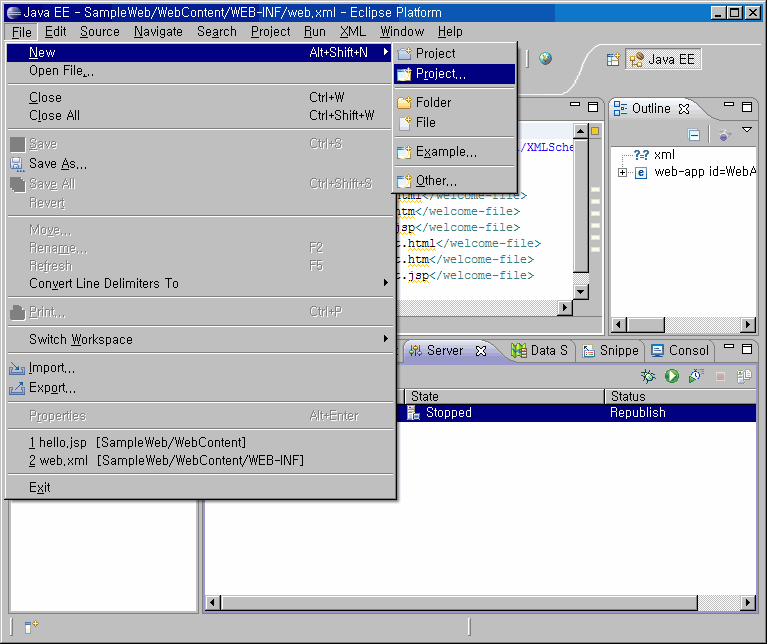Close the Outline view tab
Viewport: 767px width, 644px height.
685,108
